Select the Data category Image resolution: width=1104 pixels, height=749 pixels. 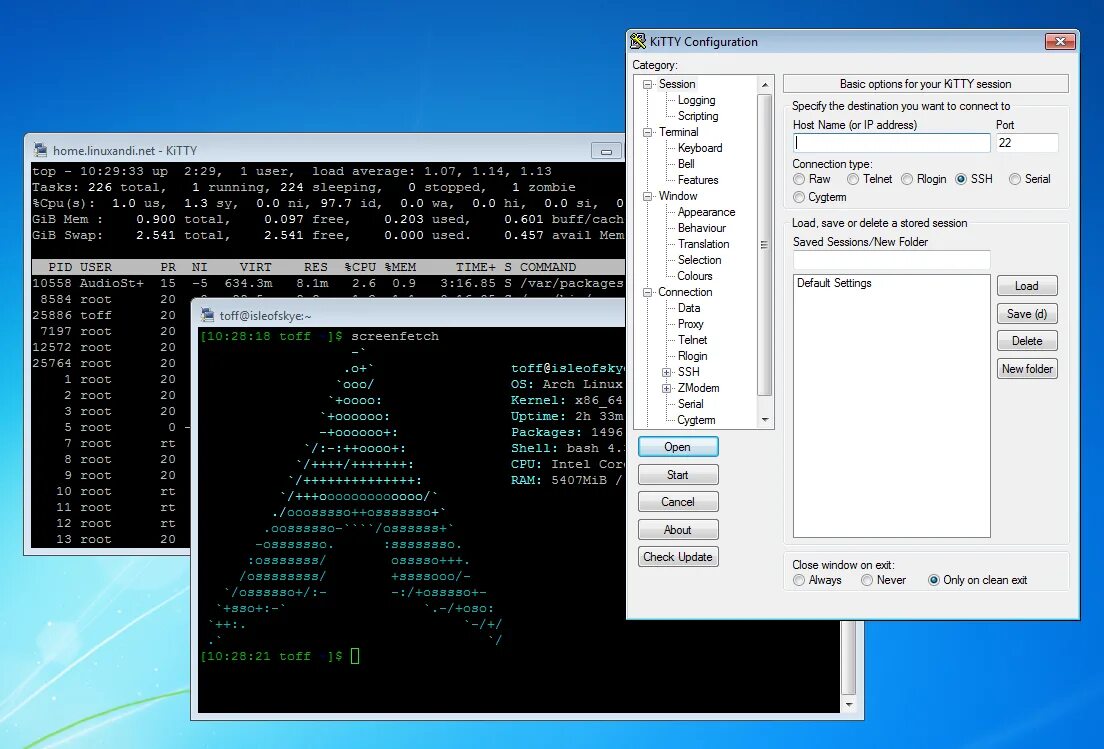coord(689,308)
